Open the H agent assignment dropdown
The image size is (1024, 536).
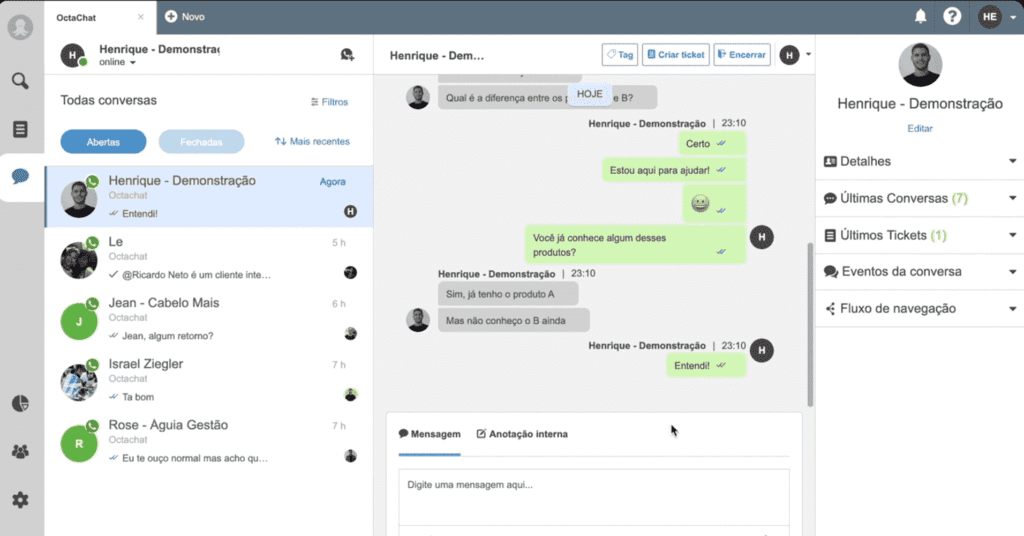pos(795,55)
